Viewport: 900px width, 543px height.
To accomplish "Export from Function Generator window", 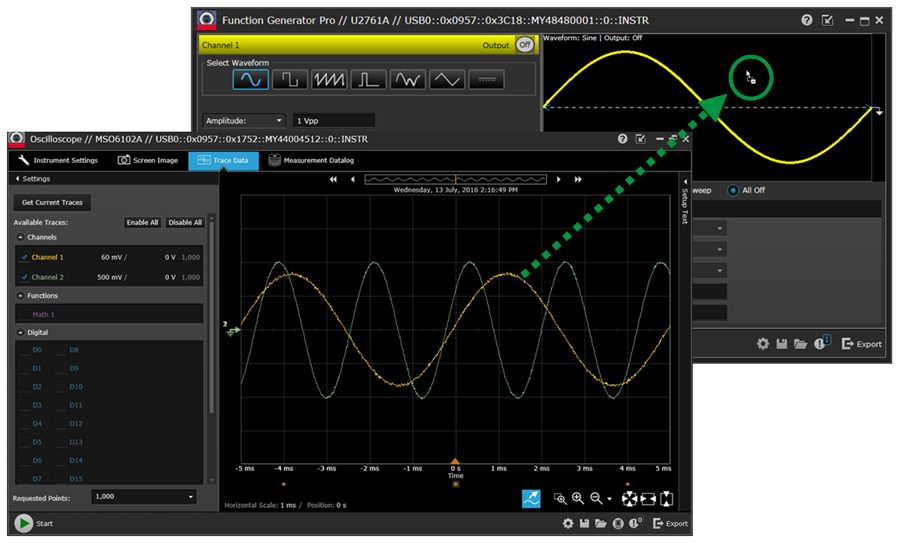I will click(x=862, y=344).
